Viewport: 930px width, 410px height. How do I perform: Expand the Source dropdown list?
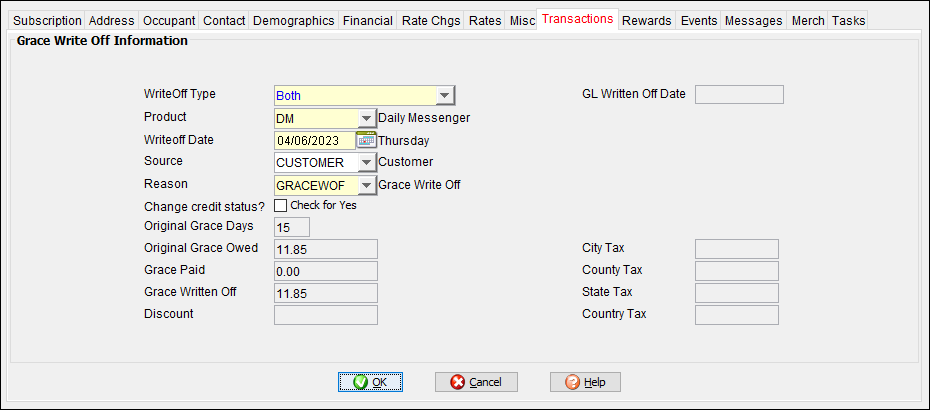click(x=366, y=162)
